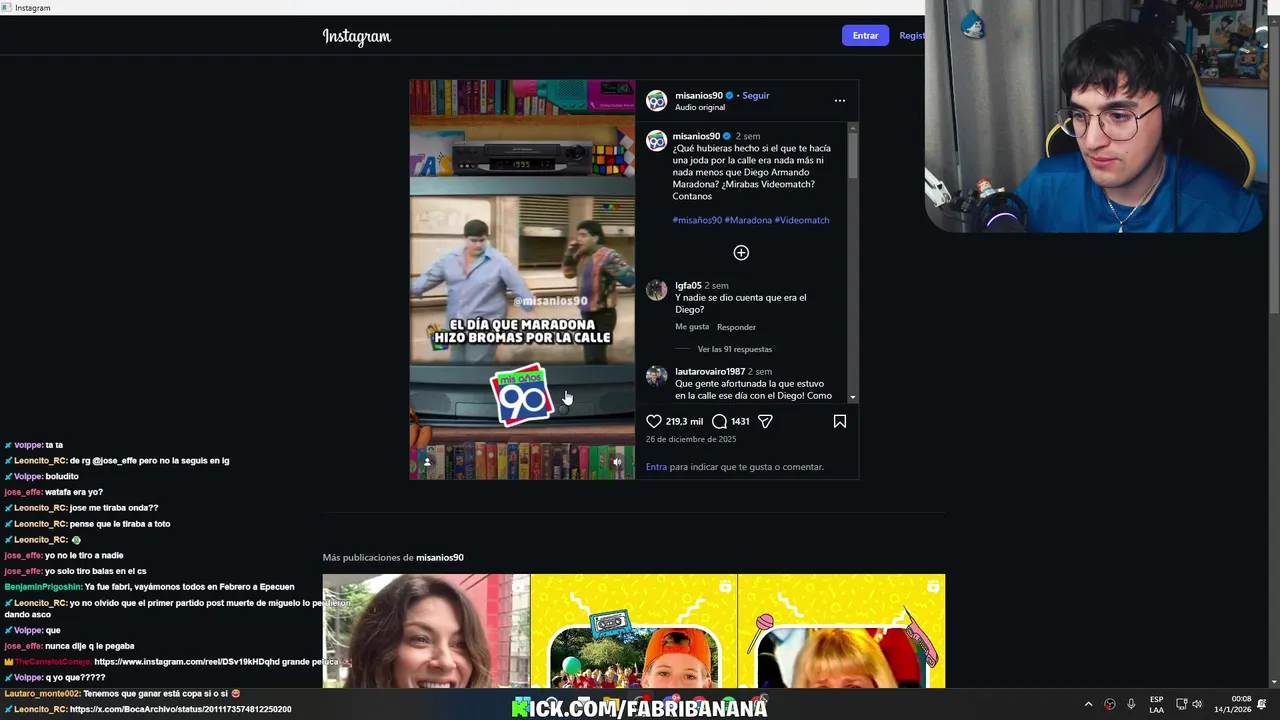Viewport: 1280px width, 720px height.
Task: Click the 1431 comments count
Action: 740,421
